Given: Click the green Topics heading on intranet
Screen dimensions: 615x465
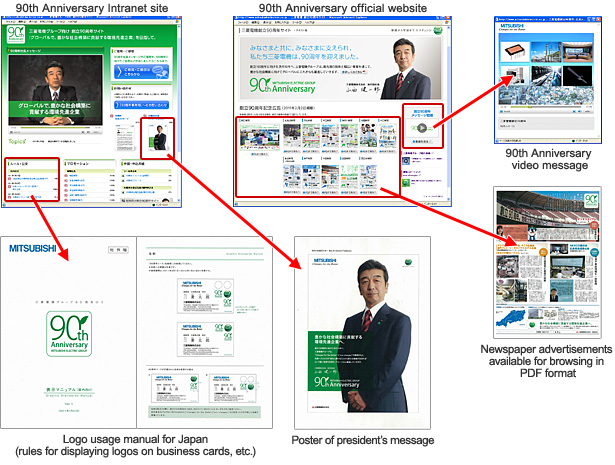Looking at the screenshot, I should [17, 141].
